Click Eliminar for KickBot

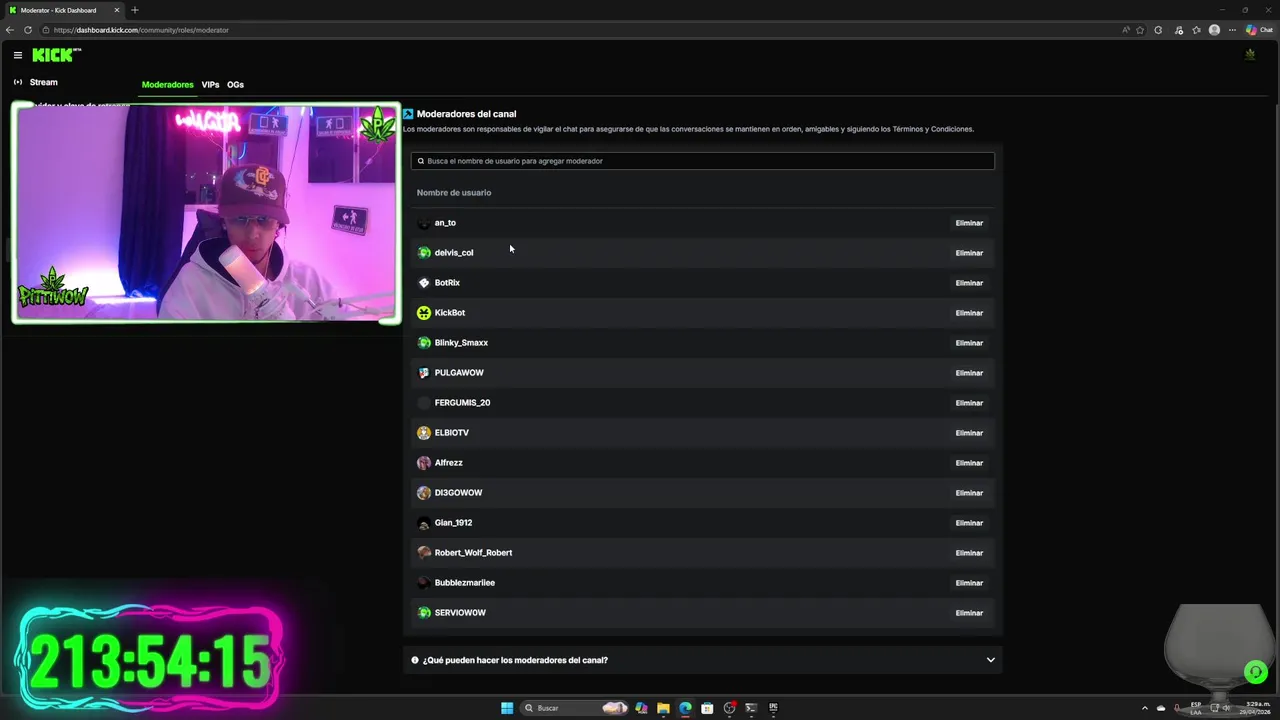tap(969, 313)
